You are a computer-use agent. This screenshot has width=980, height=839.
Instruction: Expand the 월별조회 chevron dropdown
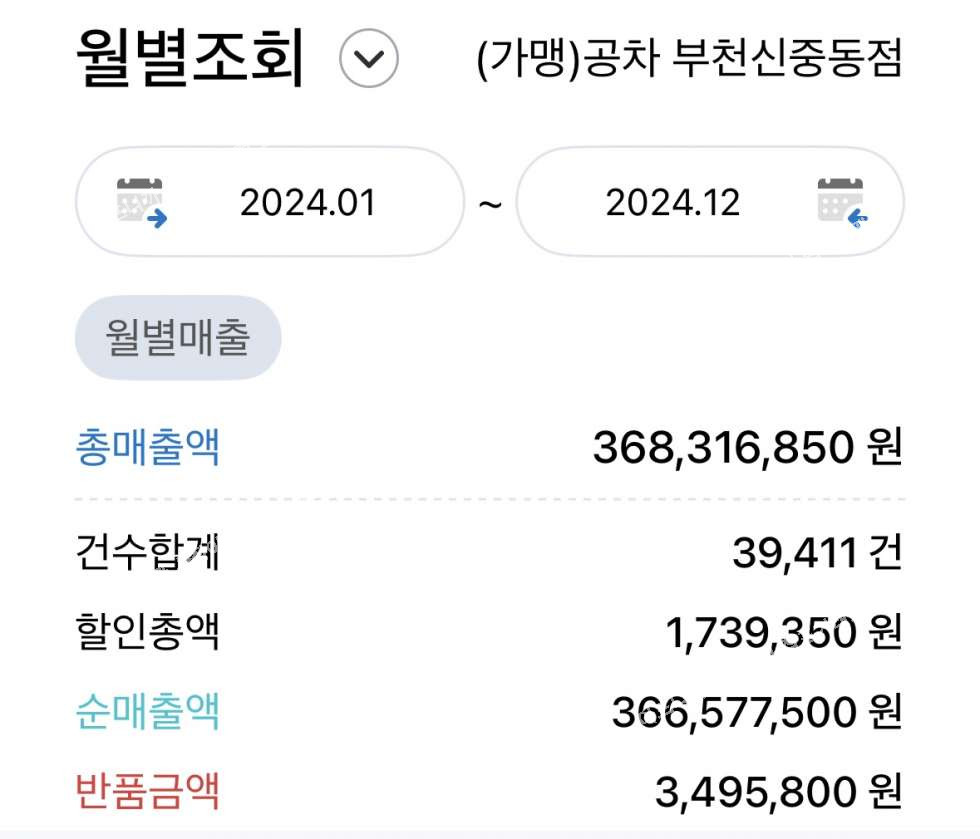click(369, 58)
